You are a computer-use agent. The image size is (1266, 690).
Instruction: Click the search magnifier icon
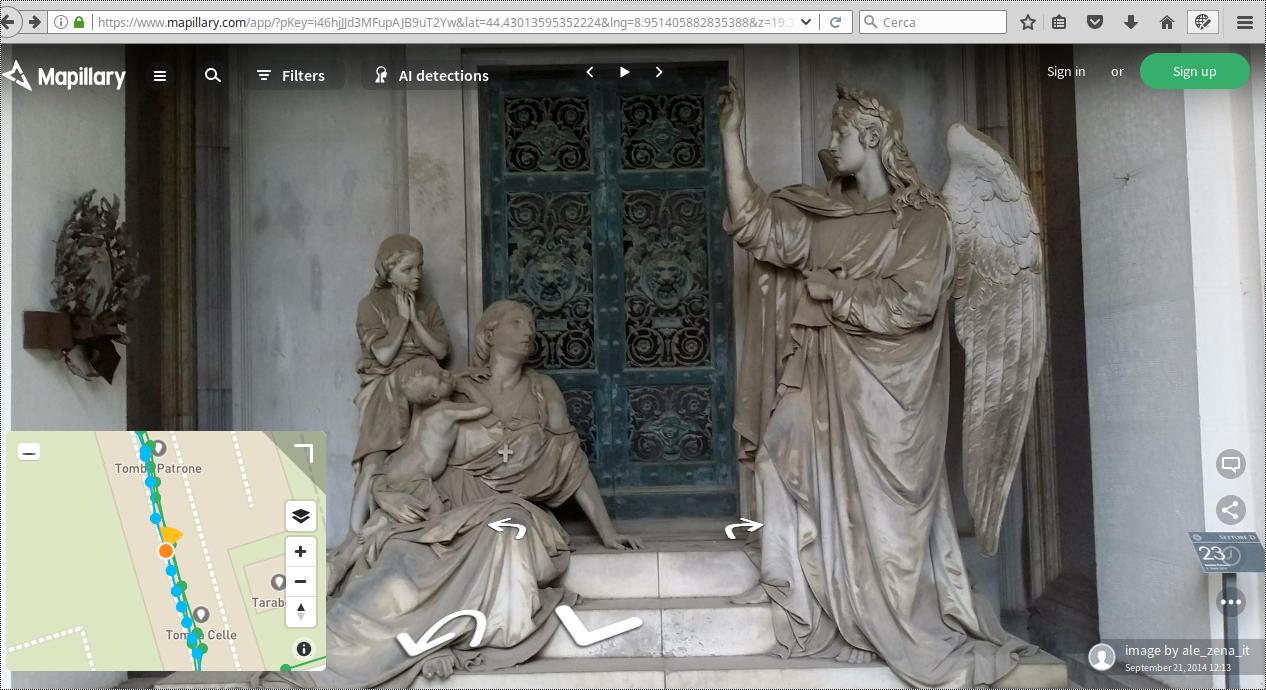click(x=213, y=75)
